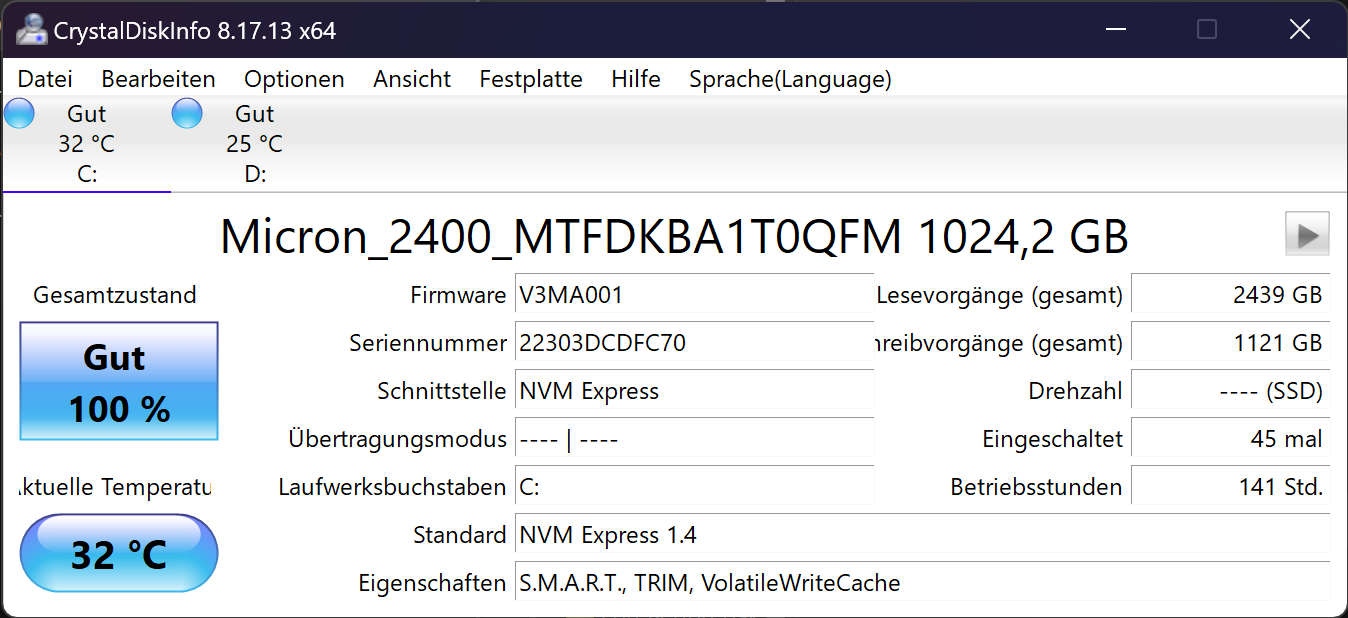This screenshot has height=618, width=1348.
Task: Open the Festplatte menu
Action: click(x=531, y=79)
